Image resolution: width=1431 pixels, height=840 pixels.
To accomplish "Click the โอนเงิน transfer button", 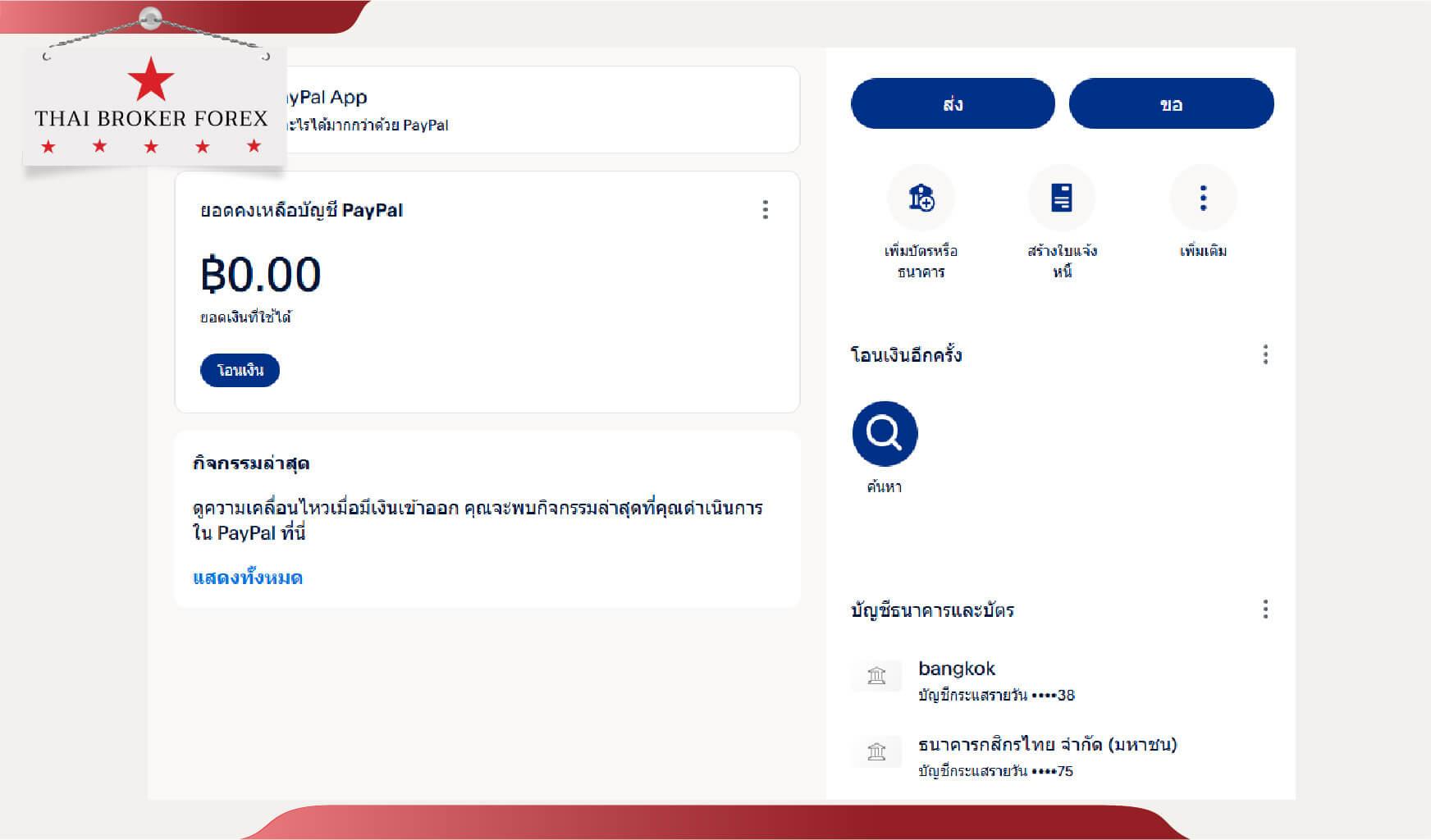I will click(x=240, y=370).
